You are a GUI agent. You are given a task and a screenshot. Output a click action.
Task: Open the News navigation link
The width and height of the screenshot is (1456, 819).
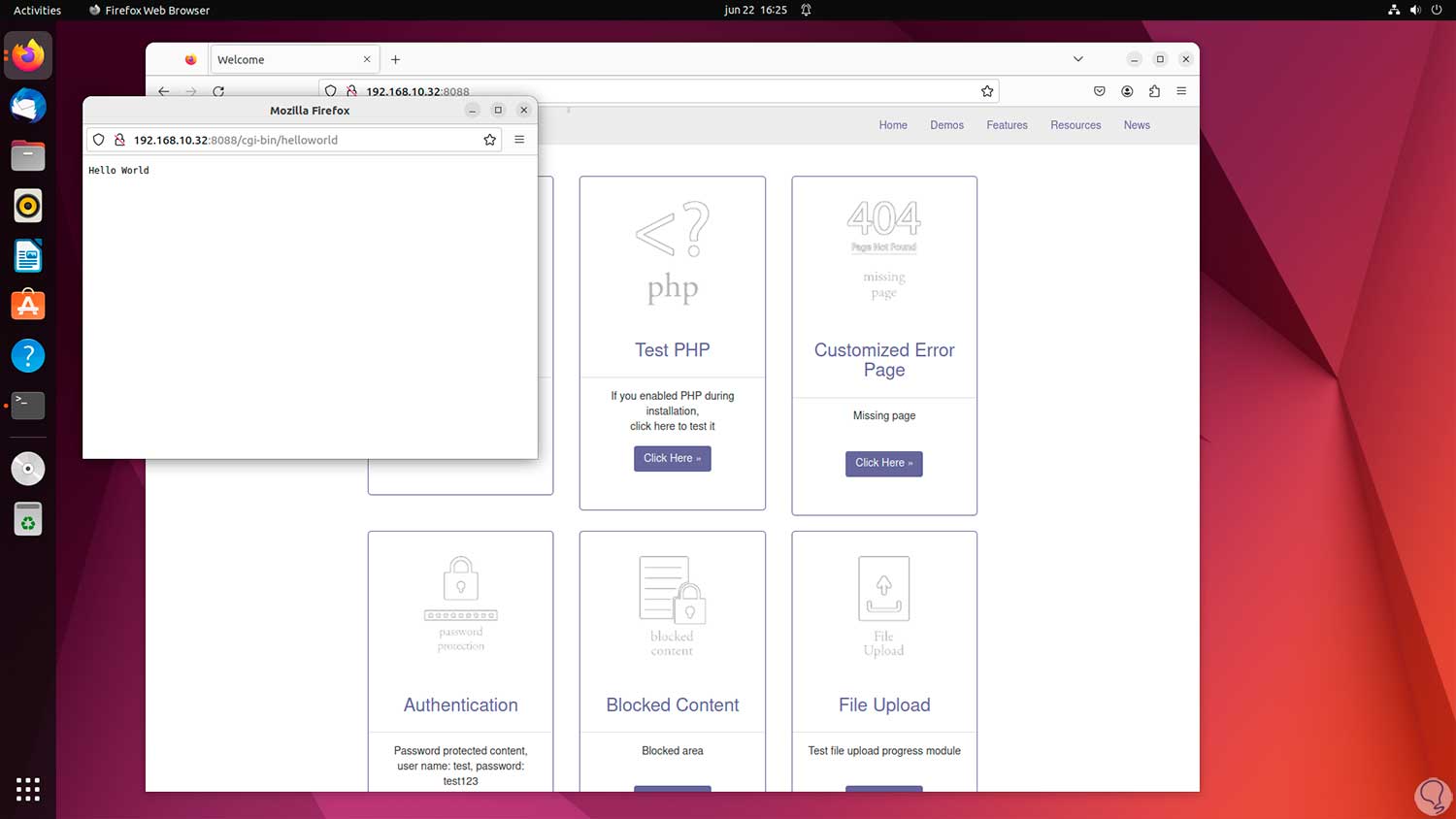(1137, 125)
